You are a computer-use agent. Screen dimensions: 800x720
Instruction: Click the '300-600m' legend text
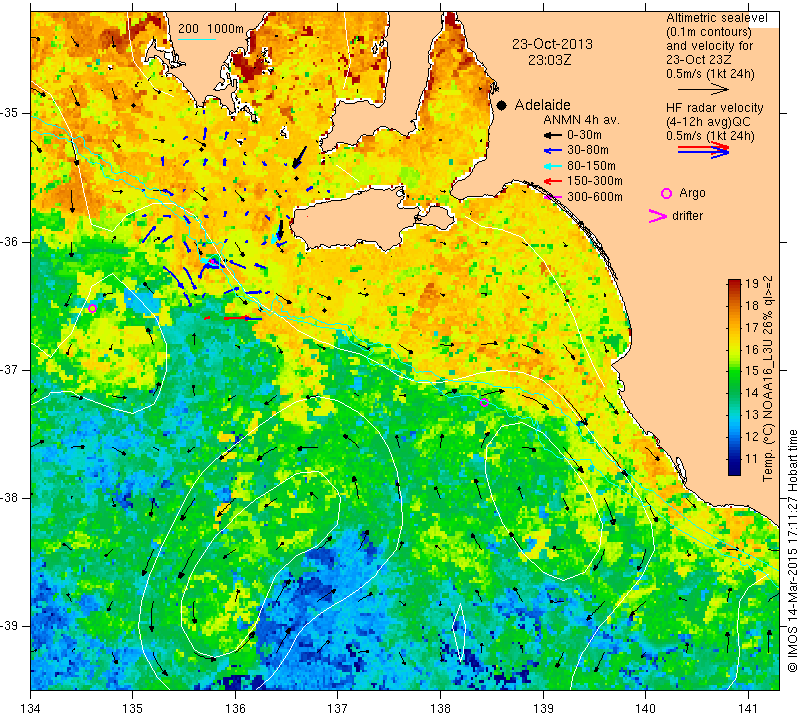(594, 197)
